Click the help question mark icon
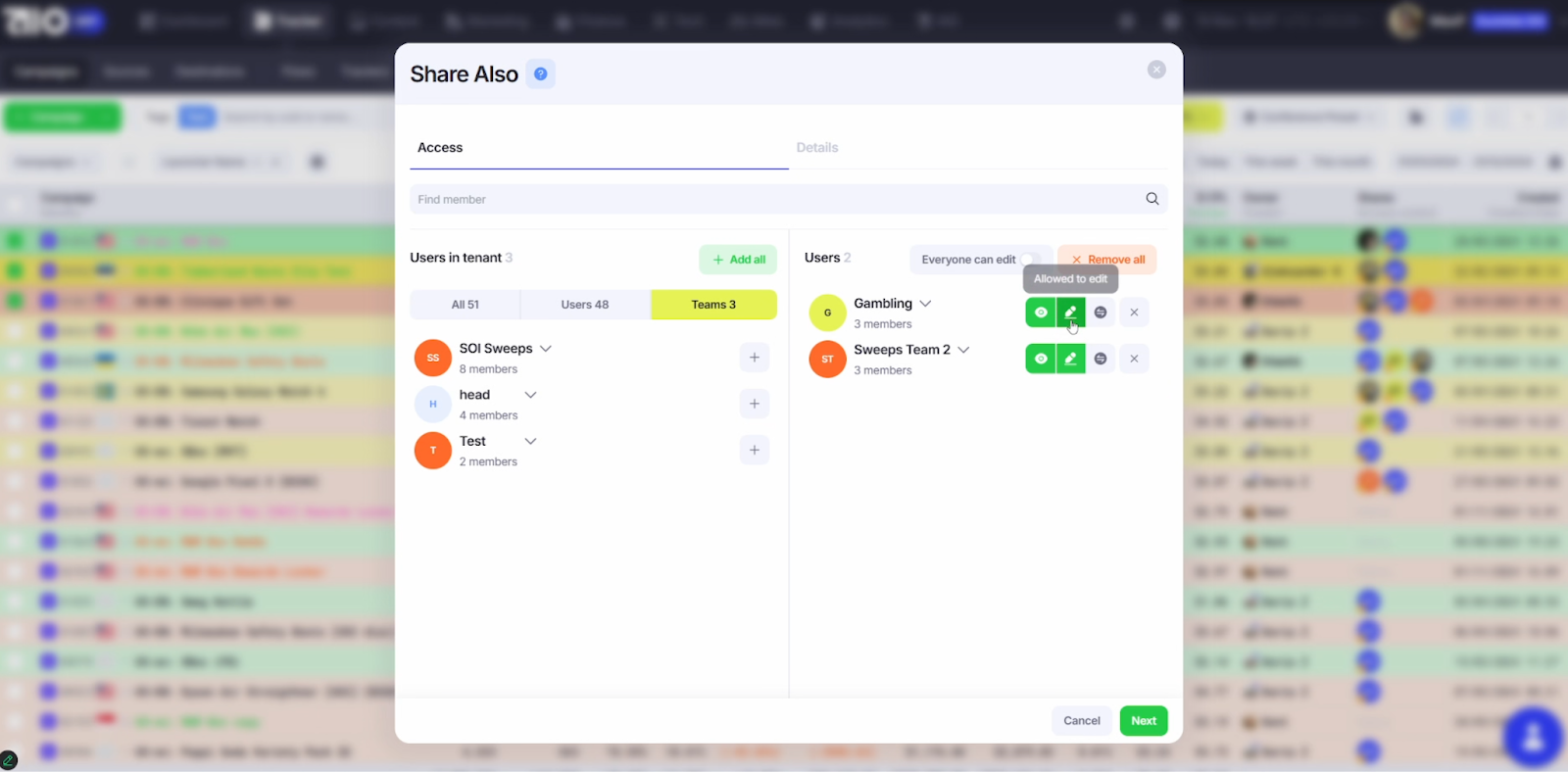 click(x=540, y=73)
